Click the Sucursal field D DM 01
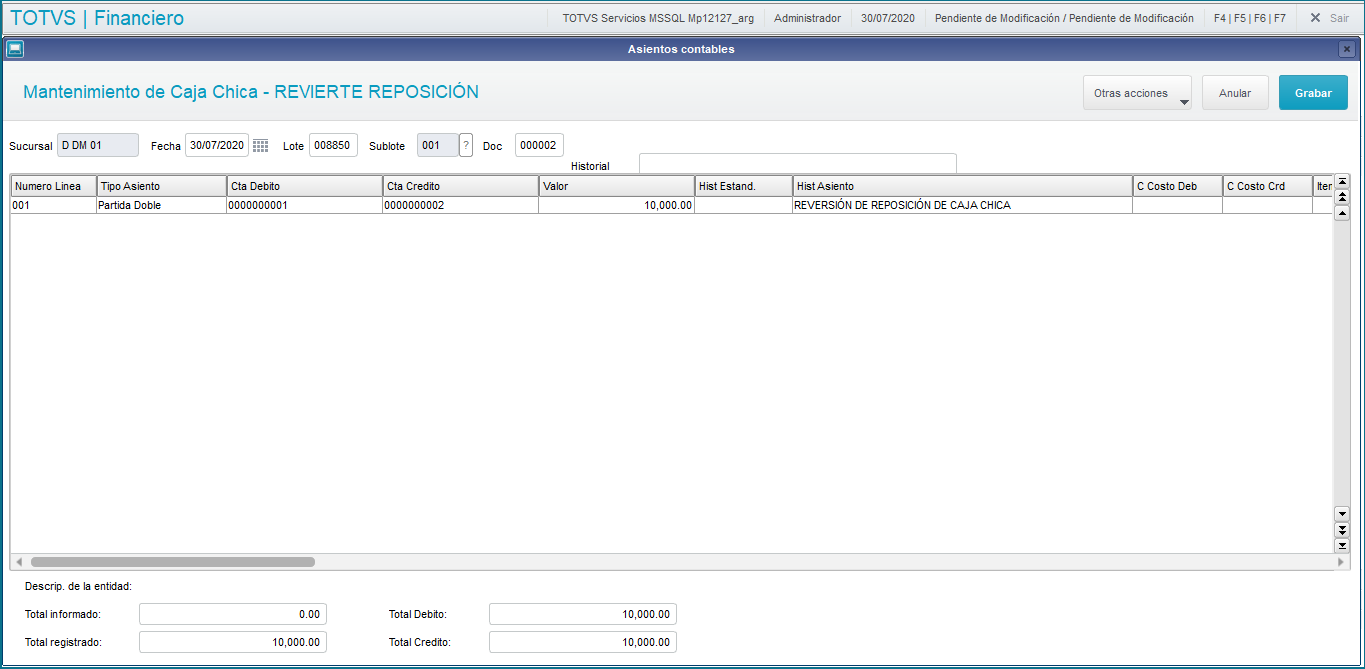This screenshot has width=1365, height=669. (x=98, y=145)
